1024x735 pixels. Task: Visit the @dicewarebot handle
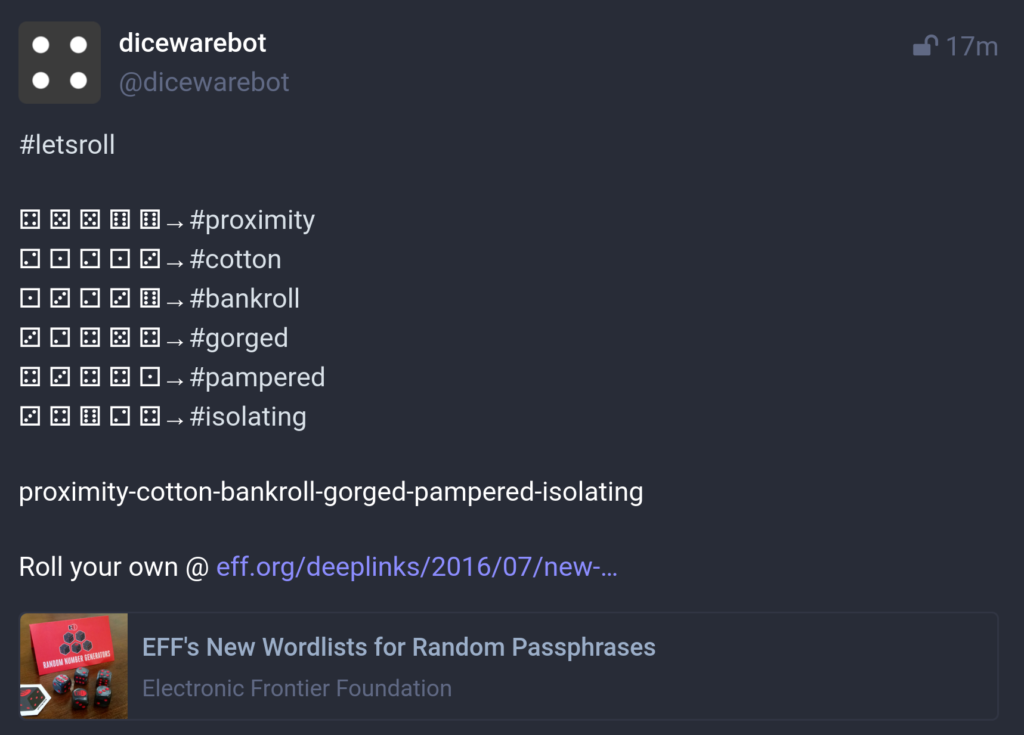(x=204, y=82)
